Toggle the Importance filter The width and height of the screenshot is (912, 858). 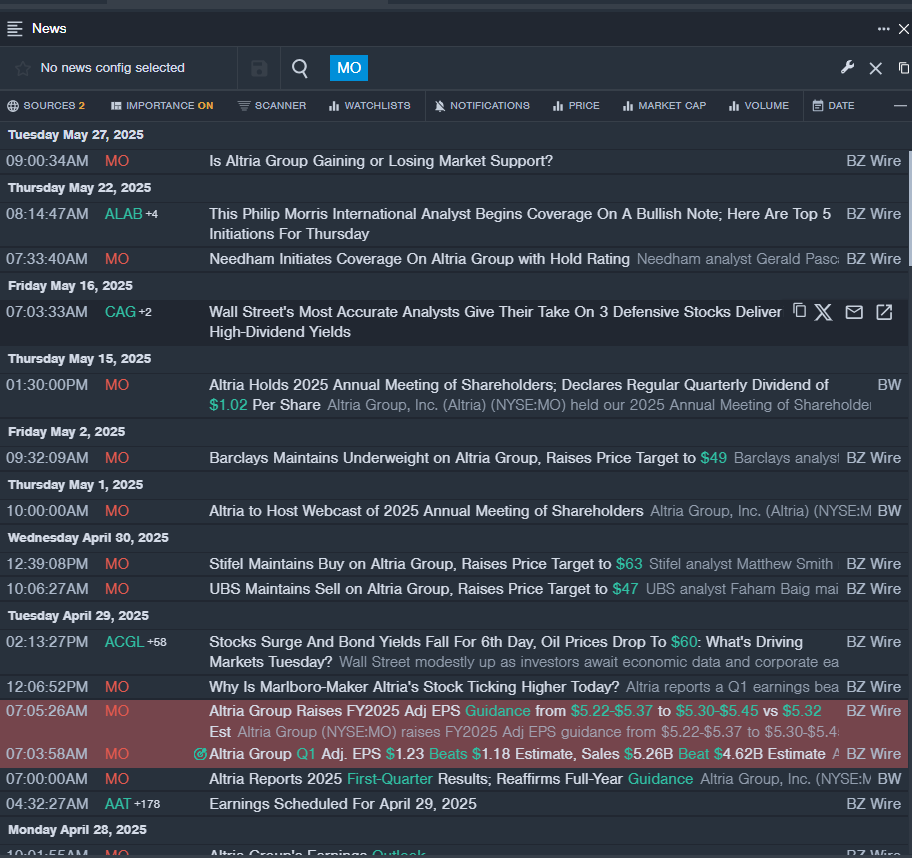pyautogui.click(x=162, y=106)
